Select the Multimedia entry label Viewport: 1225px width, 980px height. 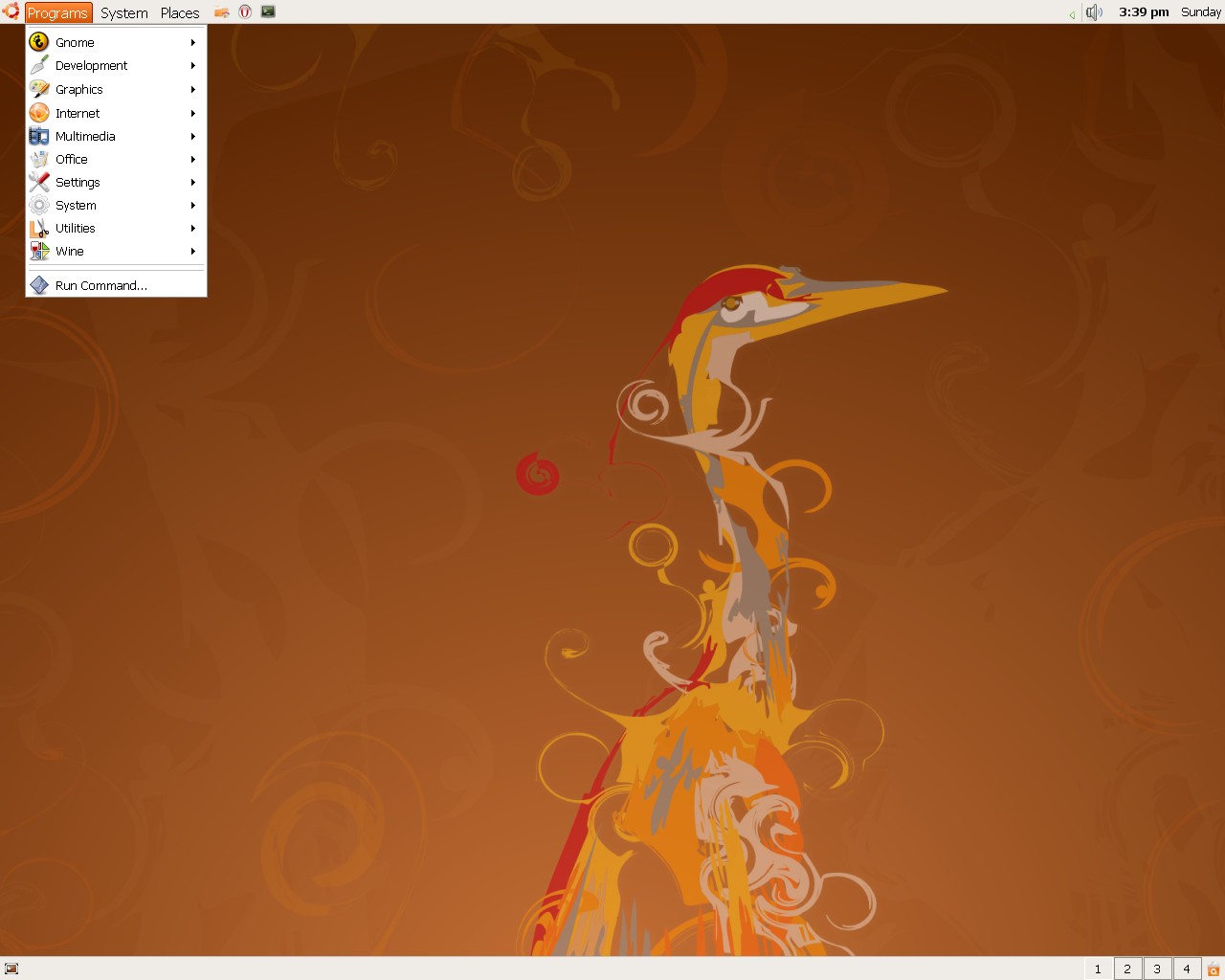tap(85, 136)
